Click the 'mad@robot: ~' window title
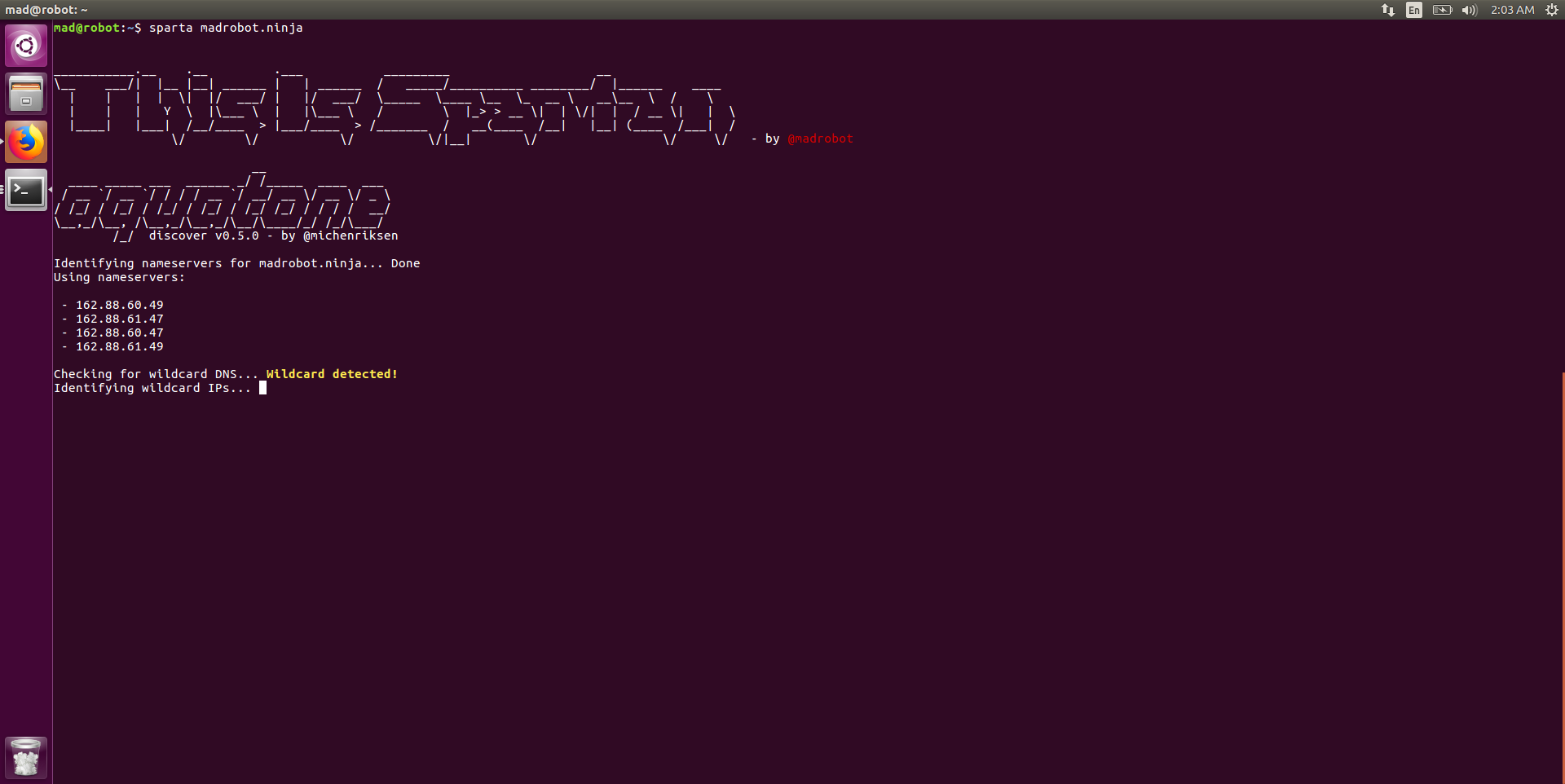The width and height of the screenshot is (1565, 784). click(x=46, y=10)
